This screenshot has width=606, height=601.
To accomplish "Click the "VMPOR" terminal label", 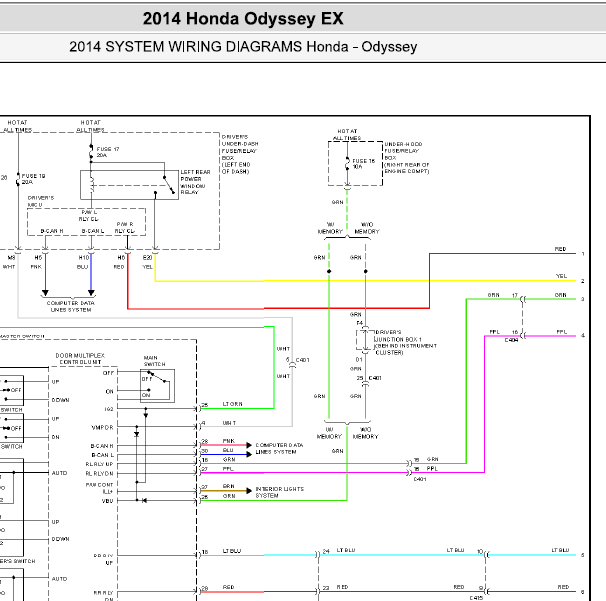I will [102, 427].
